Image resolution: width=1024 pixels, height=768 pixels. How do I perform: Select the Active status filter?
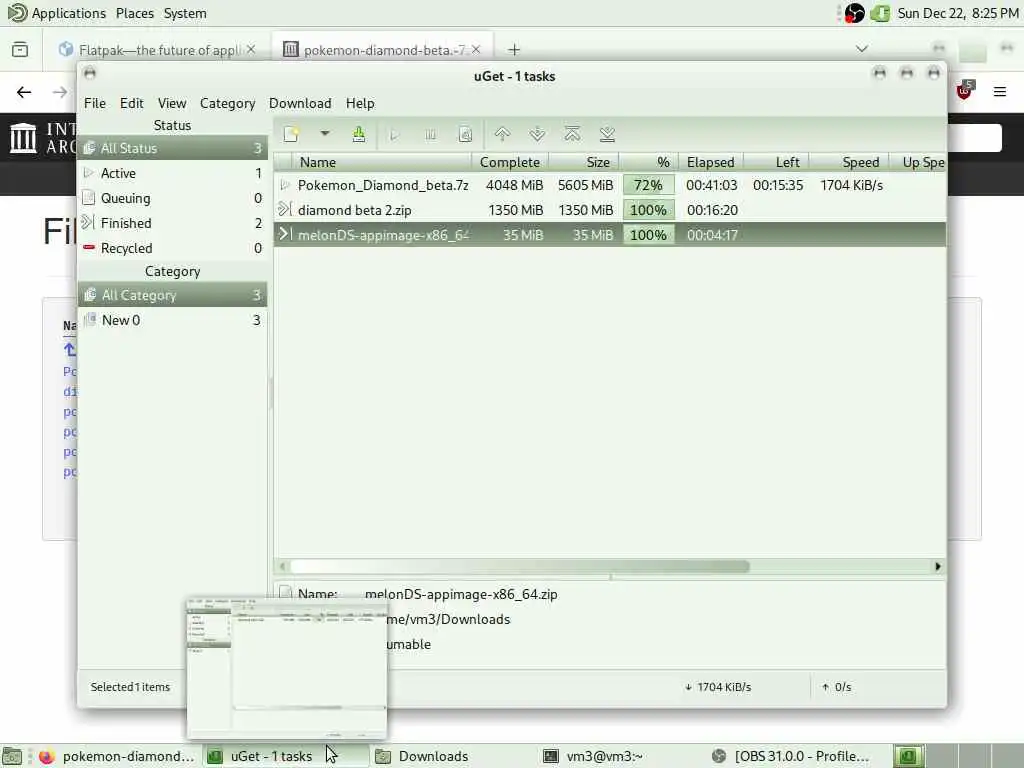click(172, 173)
